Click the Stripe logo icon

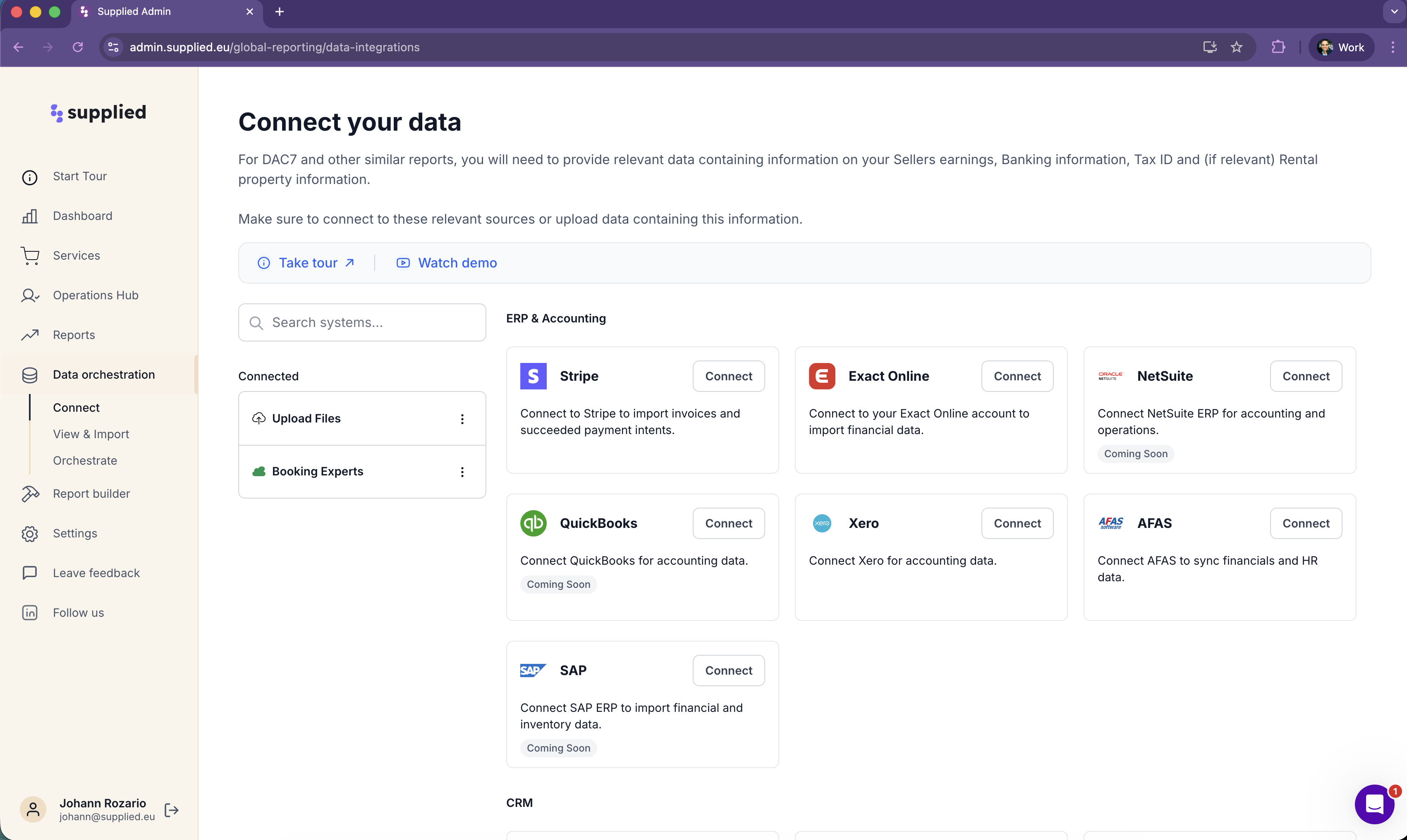(x=533, y=377)
